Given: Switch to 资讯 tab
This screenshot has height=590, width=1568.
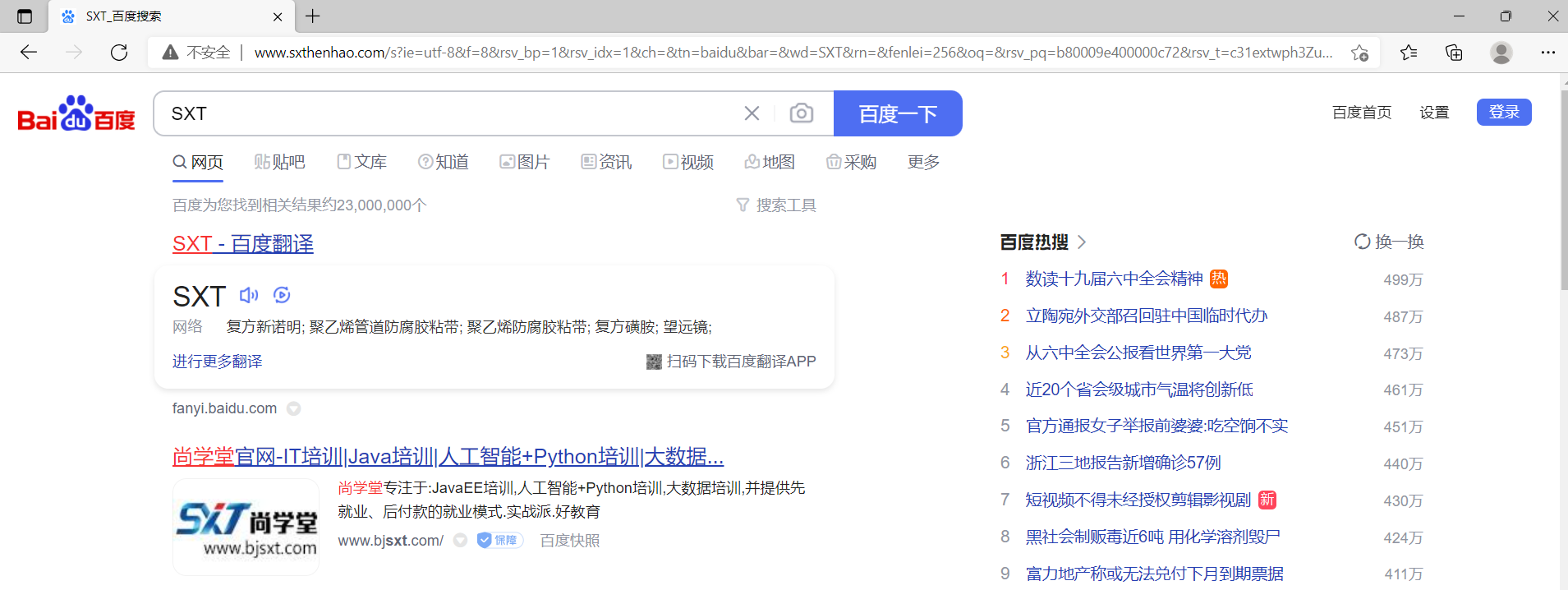Looking at the screenshot, I should [606, 162].
